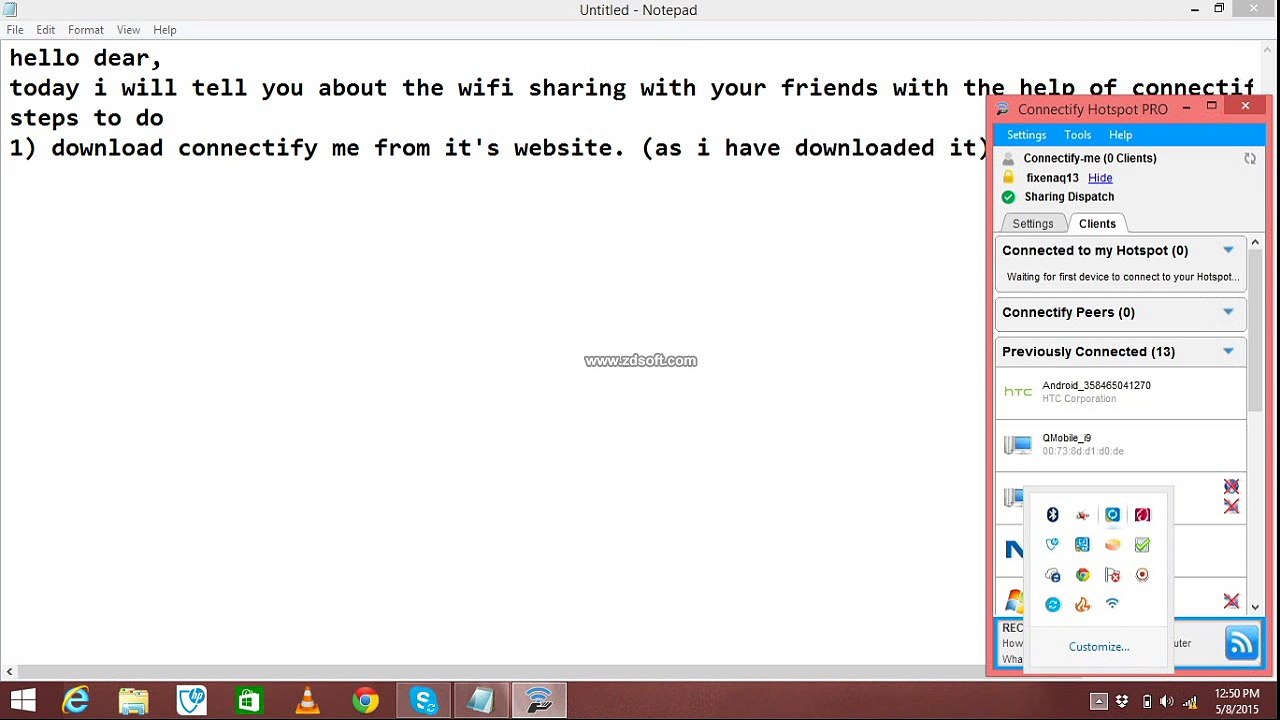
Task: Click the green checkmark tray icon
Action: point(1142,545)
